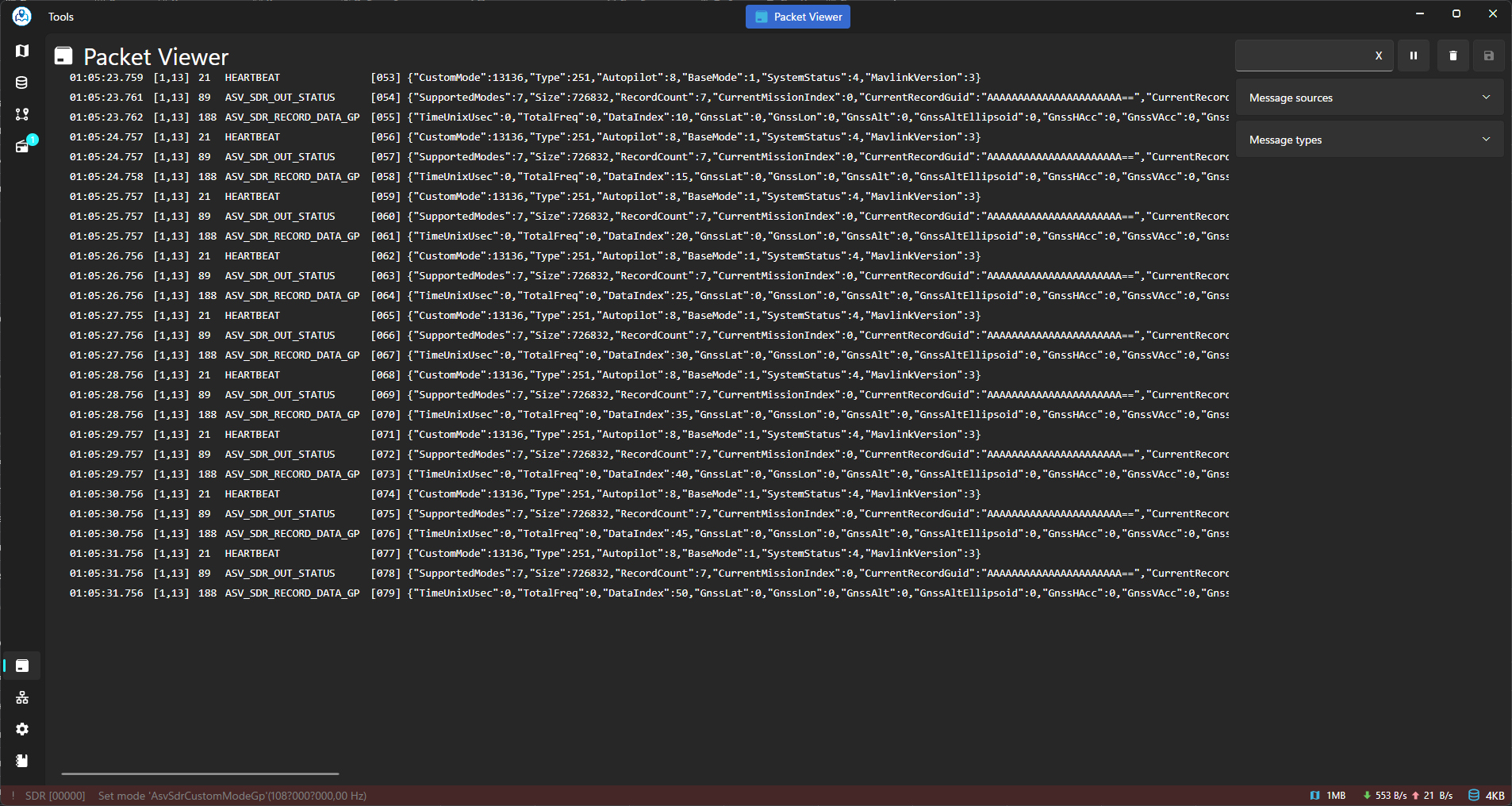The width and height of the screenshot is (1512, 806).
Task: Open settings via the gear icon
Action: coord(22,729)
